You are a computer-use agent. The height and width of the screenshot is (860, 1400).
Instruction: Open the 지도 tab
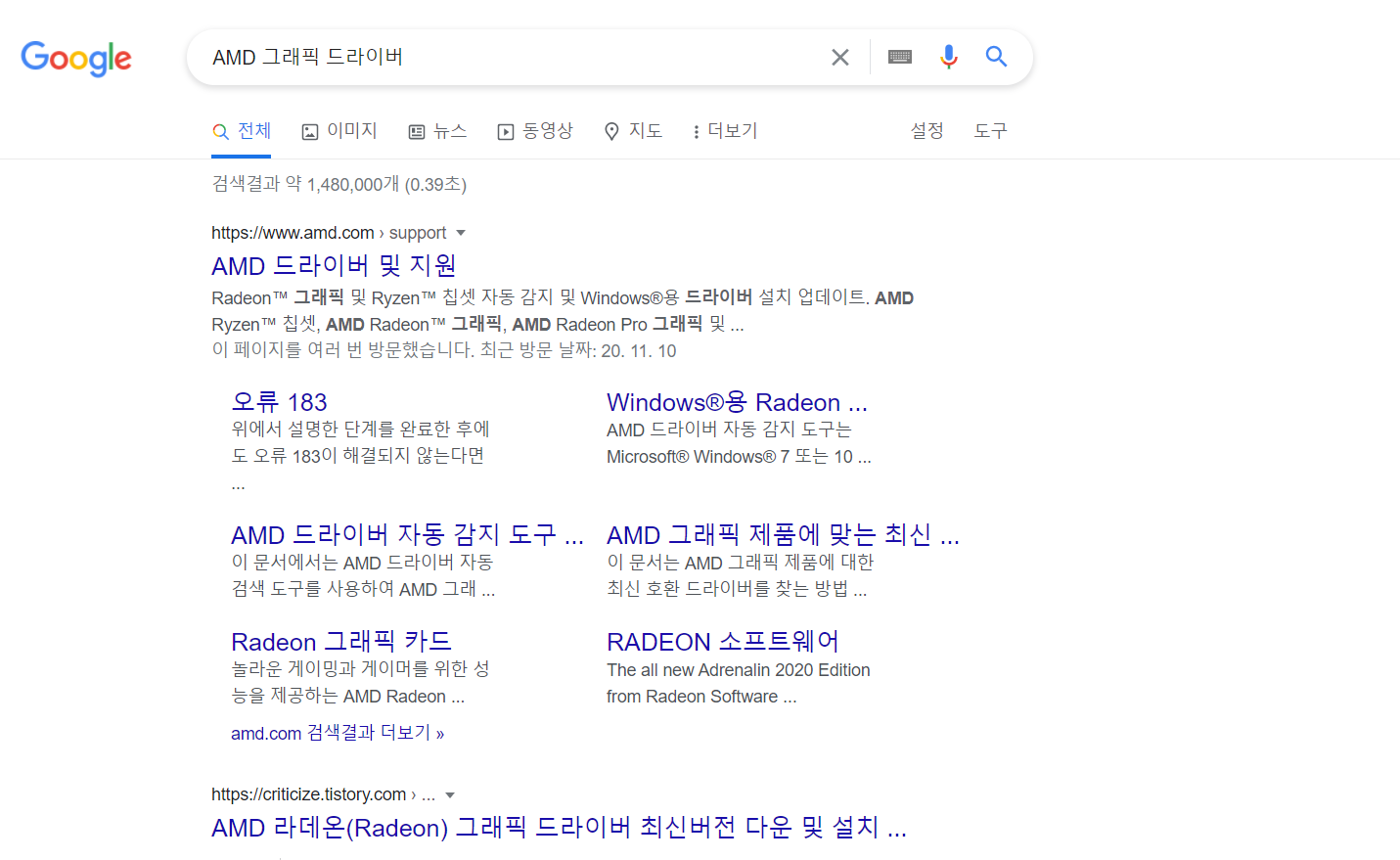click(x=633, y=131)
